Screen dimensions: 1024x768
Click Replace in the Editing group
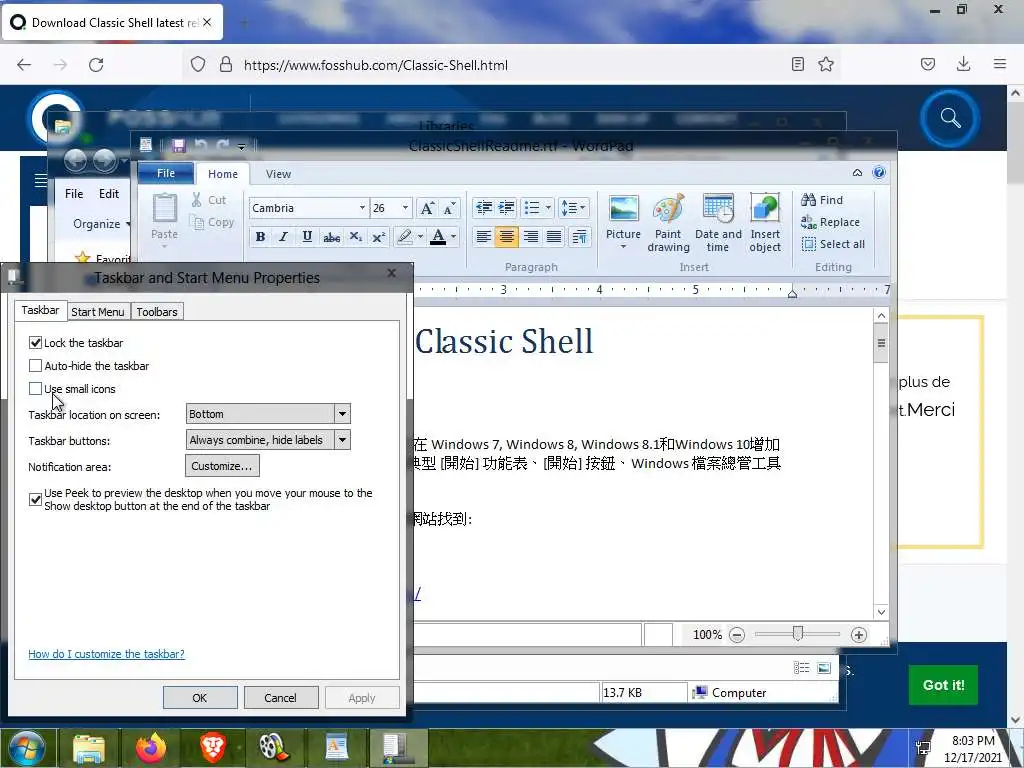tap(831, 222)
